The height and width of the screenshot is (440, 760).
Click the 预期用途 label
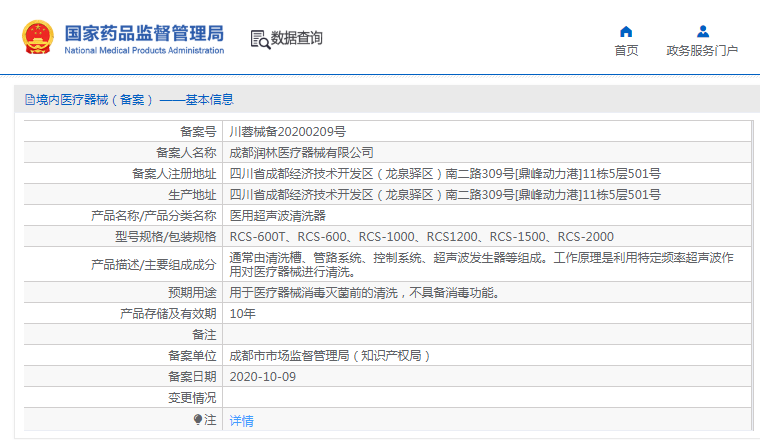click(x=192, y=293)
